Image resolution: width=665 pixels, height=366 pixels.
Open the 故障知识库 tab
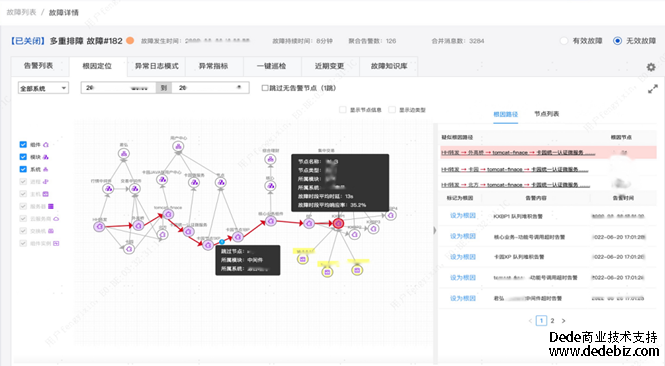click(x=389, y=66)
